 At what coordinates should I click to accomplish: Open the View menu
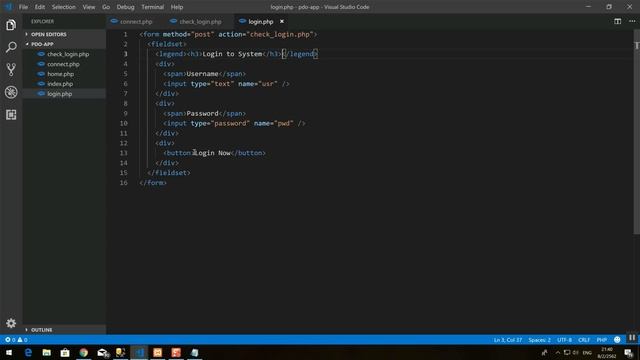[x=89, y=7]
